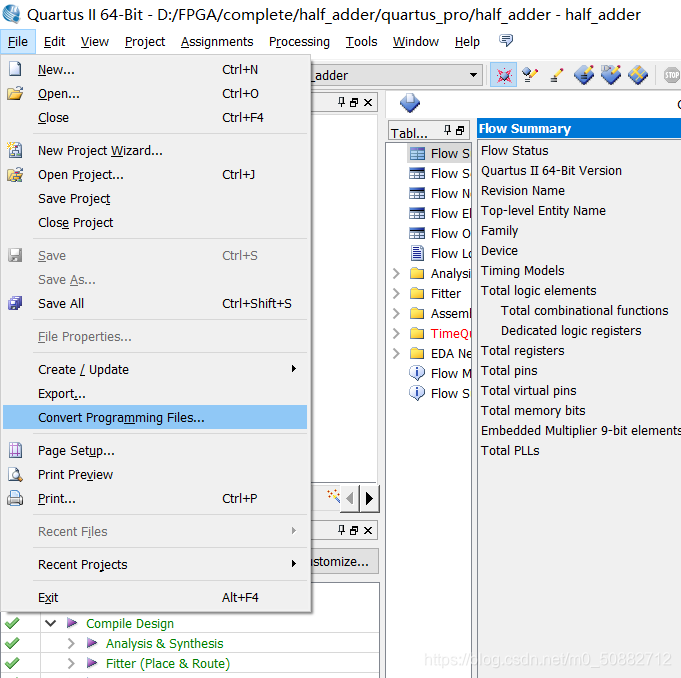This screenshot has height=678, width=681.
Task: Expand the Analysis folder in report tree
Action: coord(396,273)
